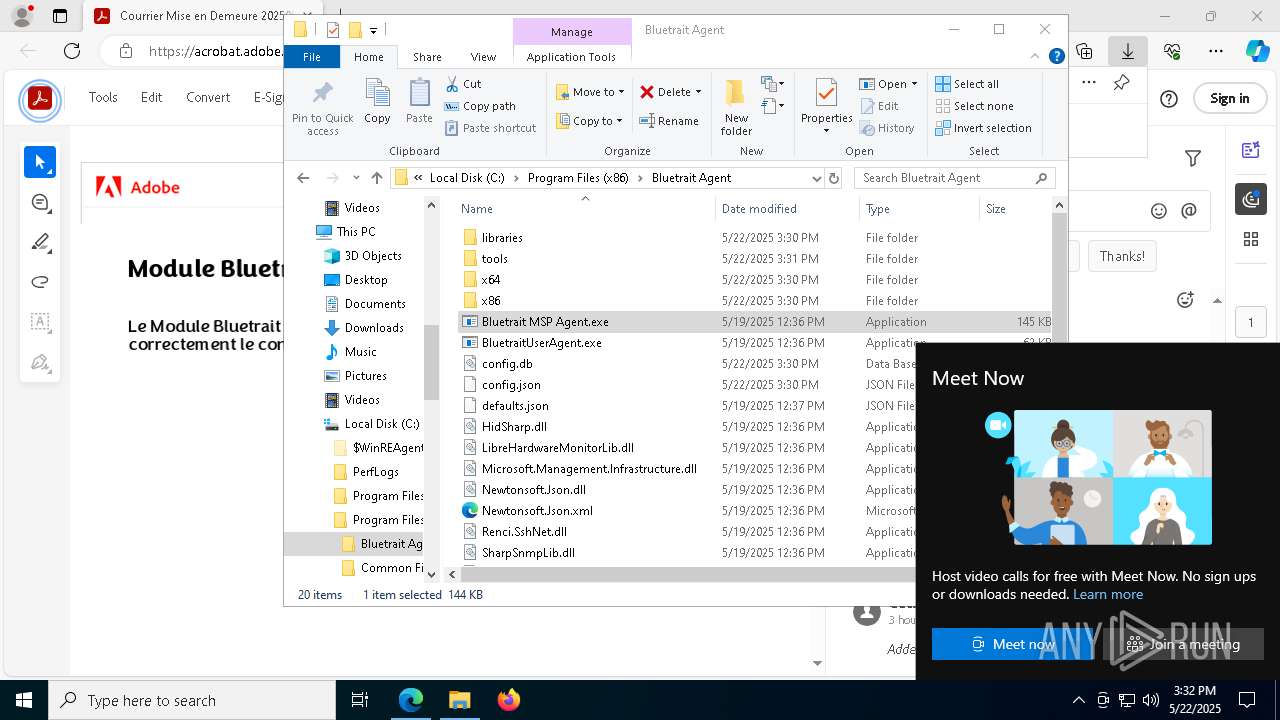Image resolution: width=1280 pixels, height=720 pixels.
Task: Open Task View on the taskbar
Action: point(360,700)
